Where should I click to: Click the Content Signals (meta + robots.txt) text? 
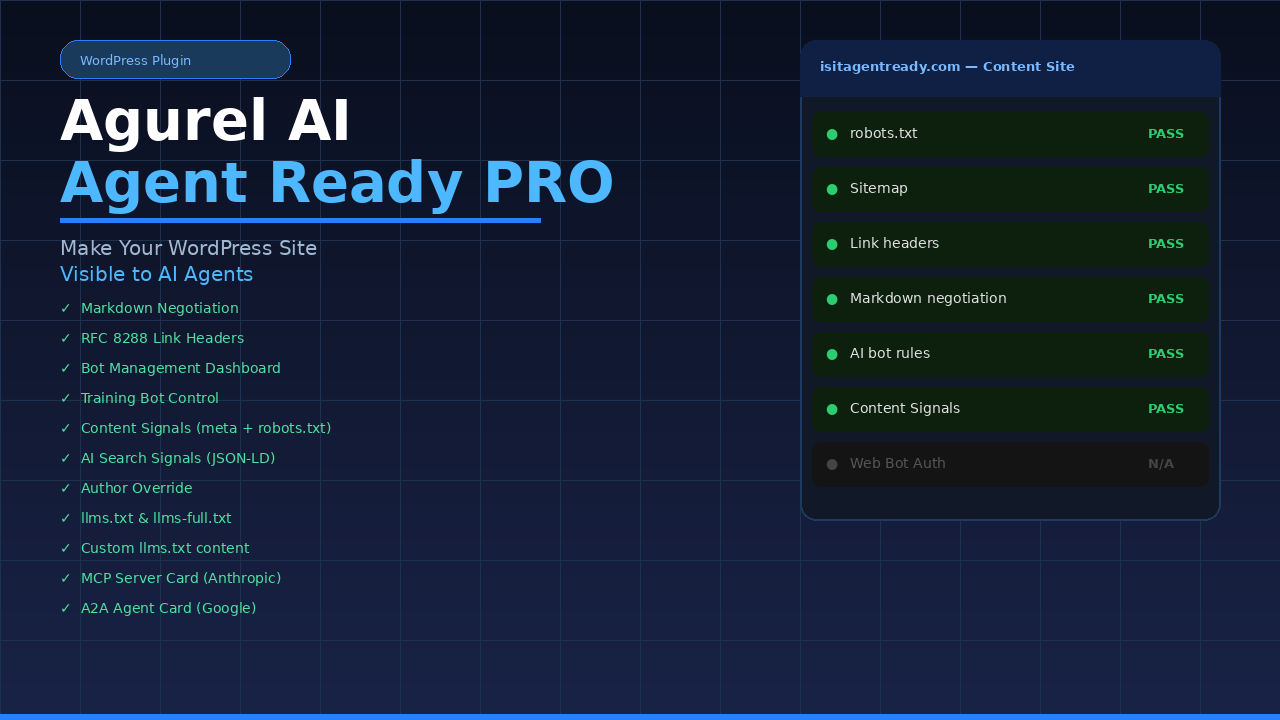pyautogui.click(x=206, y=428)
